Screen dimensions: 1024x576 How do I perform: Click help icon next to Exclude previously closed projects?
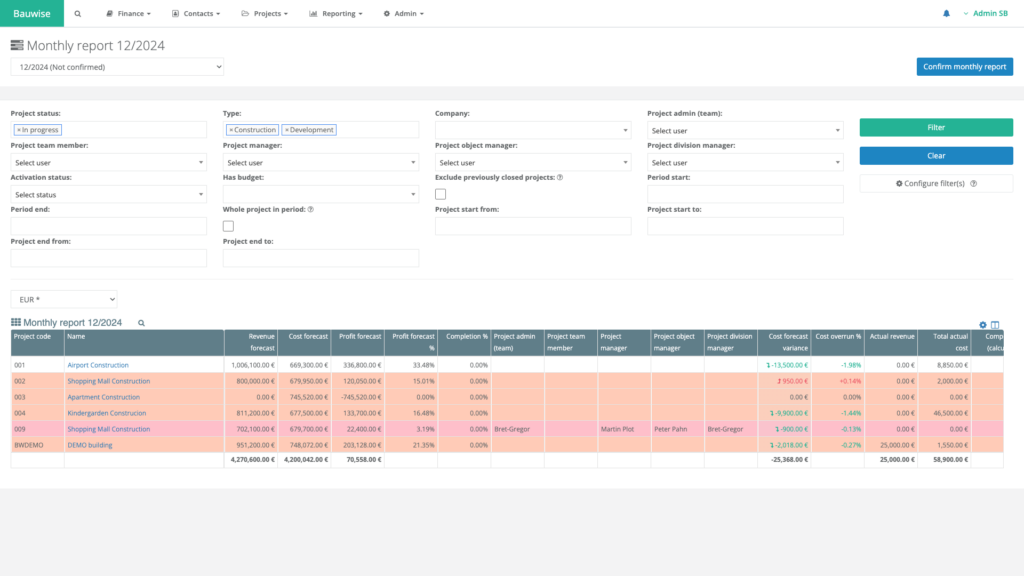click(560, 177)
